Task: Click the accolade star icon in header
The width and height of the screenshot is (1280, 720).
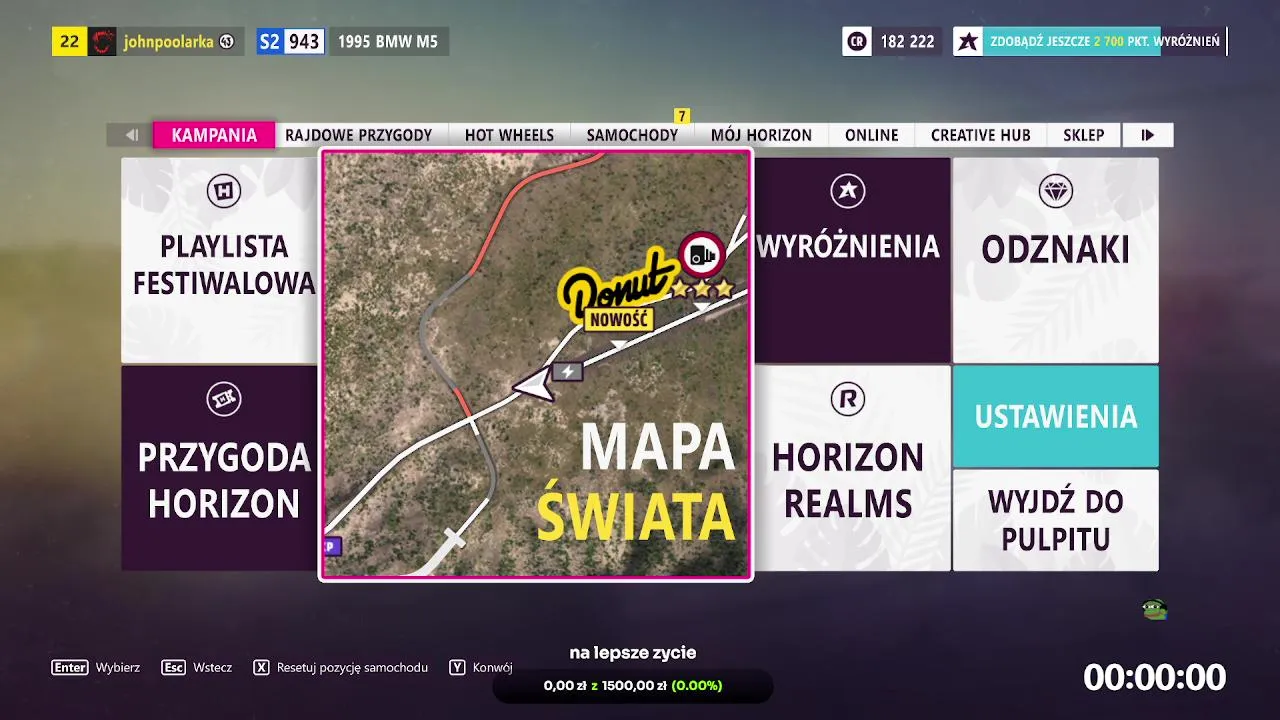Action: (x=968, y=41)
